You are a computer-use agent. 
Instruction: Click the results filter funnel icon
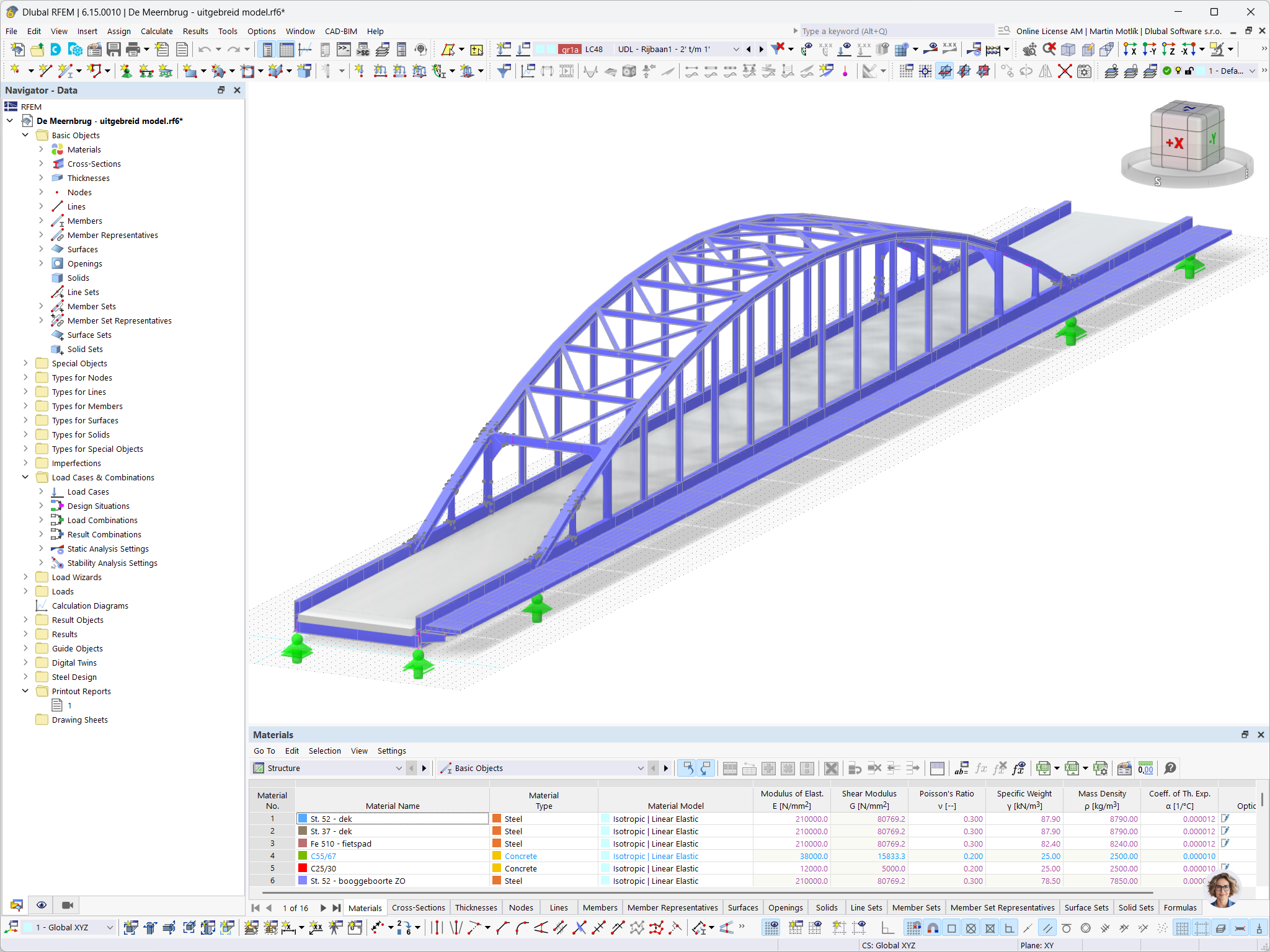point(504,72)
